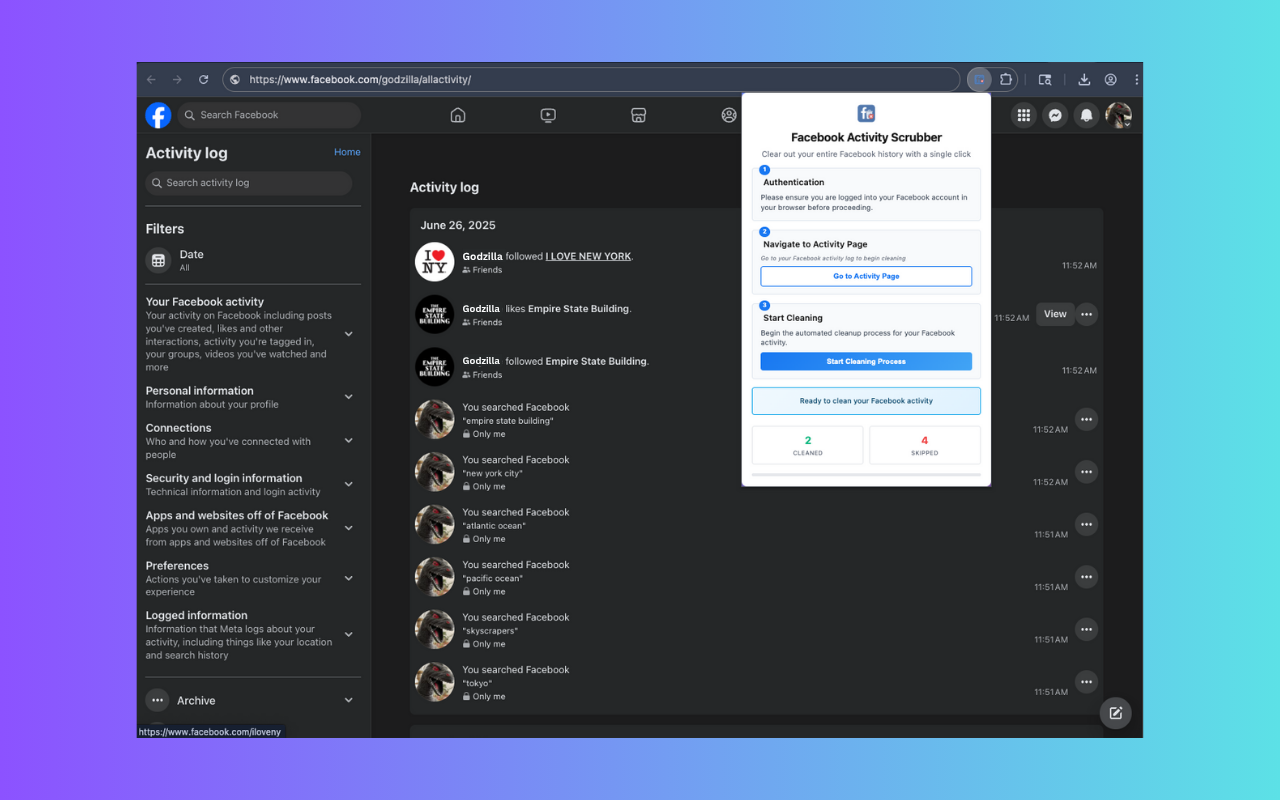Viewport: 1280px width, 800px height.
Task: Click the Search activity log field
Action: (x=249, y=183)
